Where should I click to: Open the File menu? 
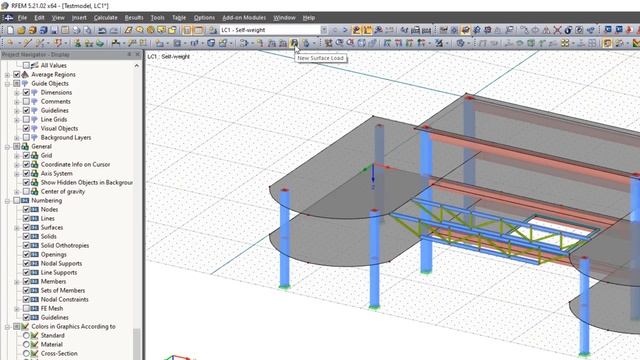coord(22,18)
